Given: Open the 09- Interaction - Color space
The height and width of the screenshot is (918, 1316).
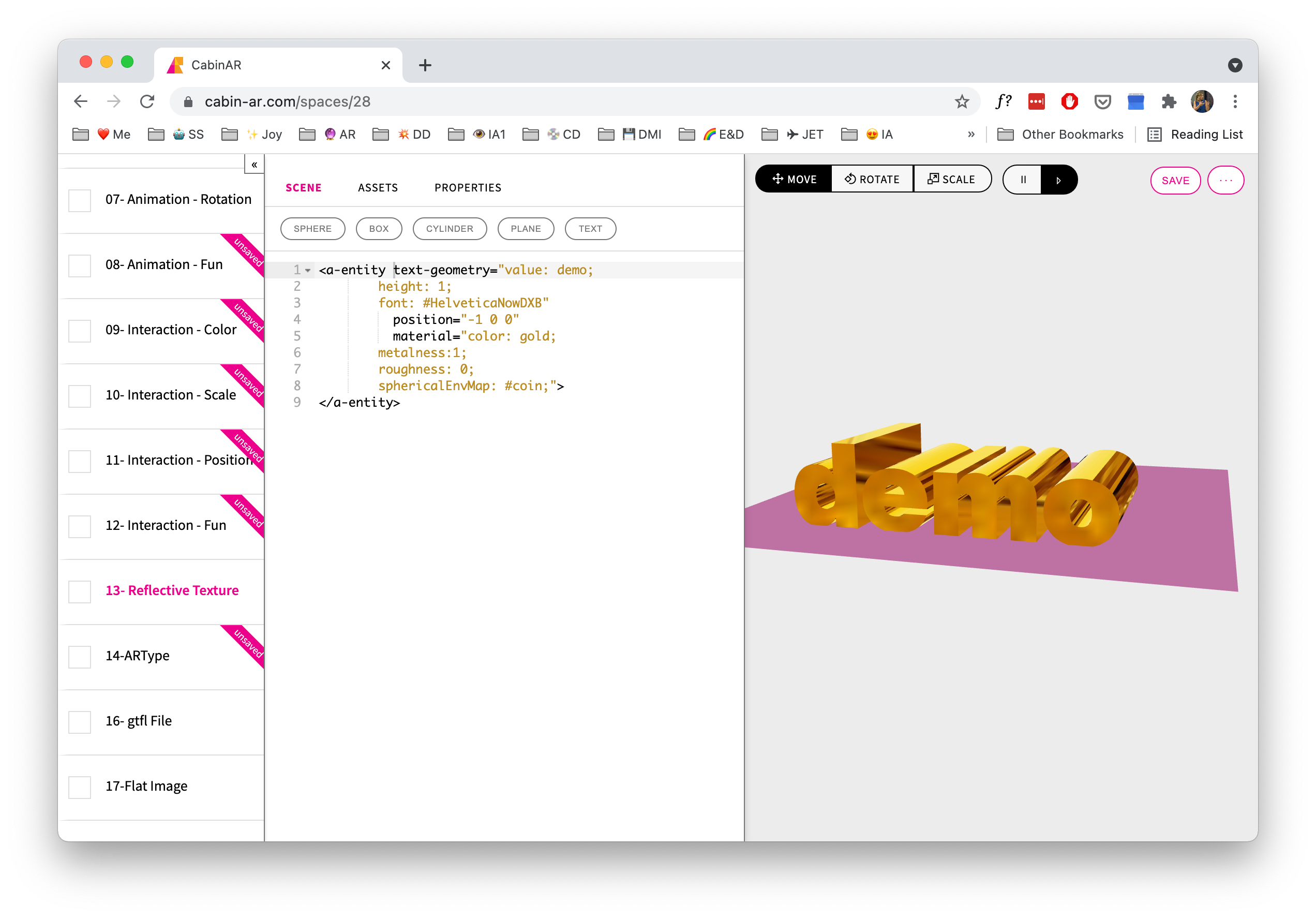Looking at the screenshot, I should pos(171,330).
